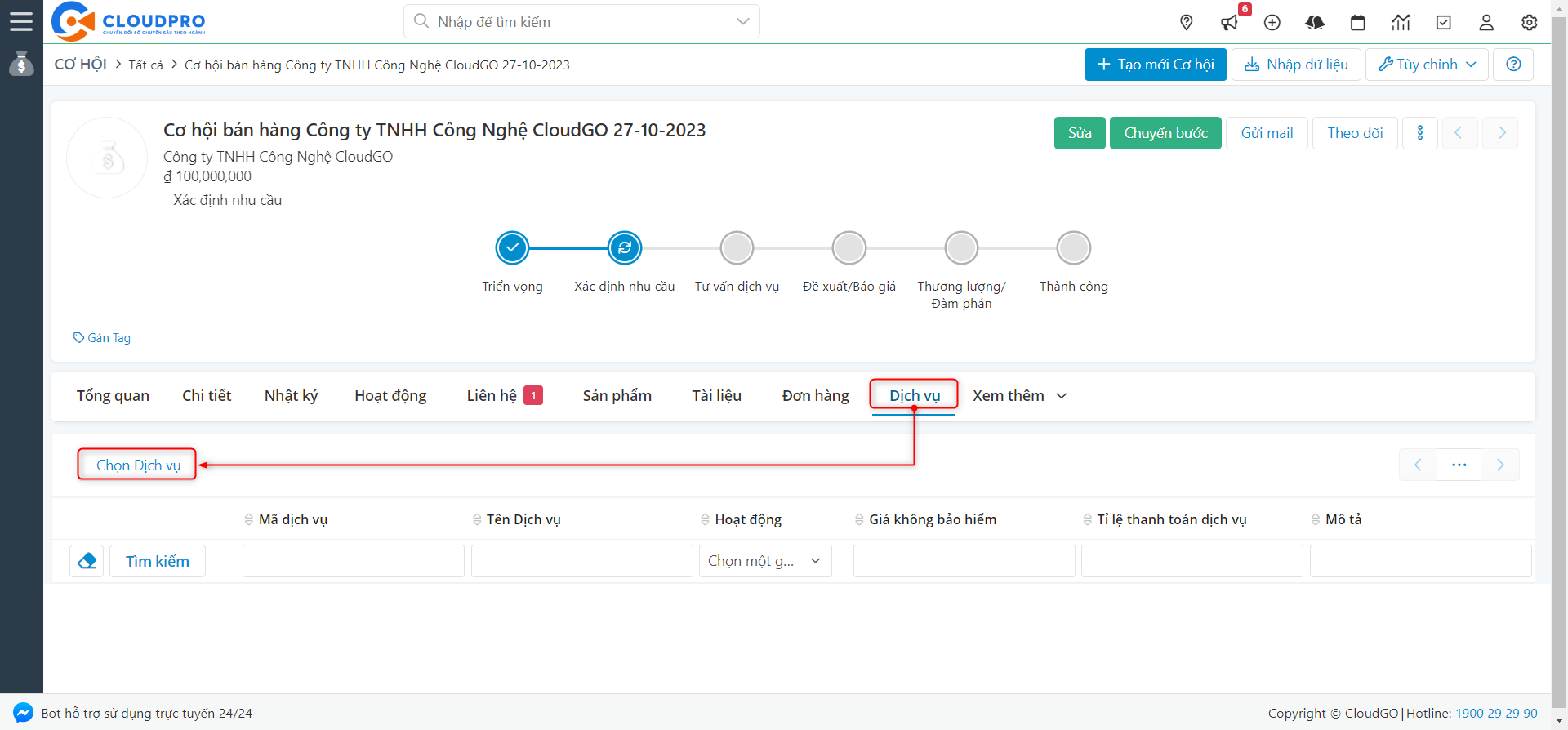Select the Thương lượng/Đàm phán stage step
The image size is (1568, 730).
pos(961,247)
